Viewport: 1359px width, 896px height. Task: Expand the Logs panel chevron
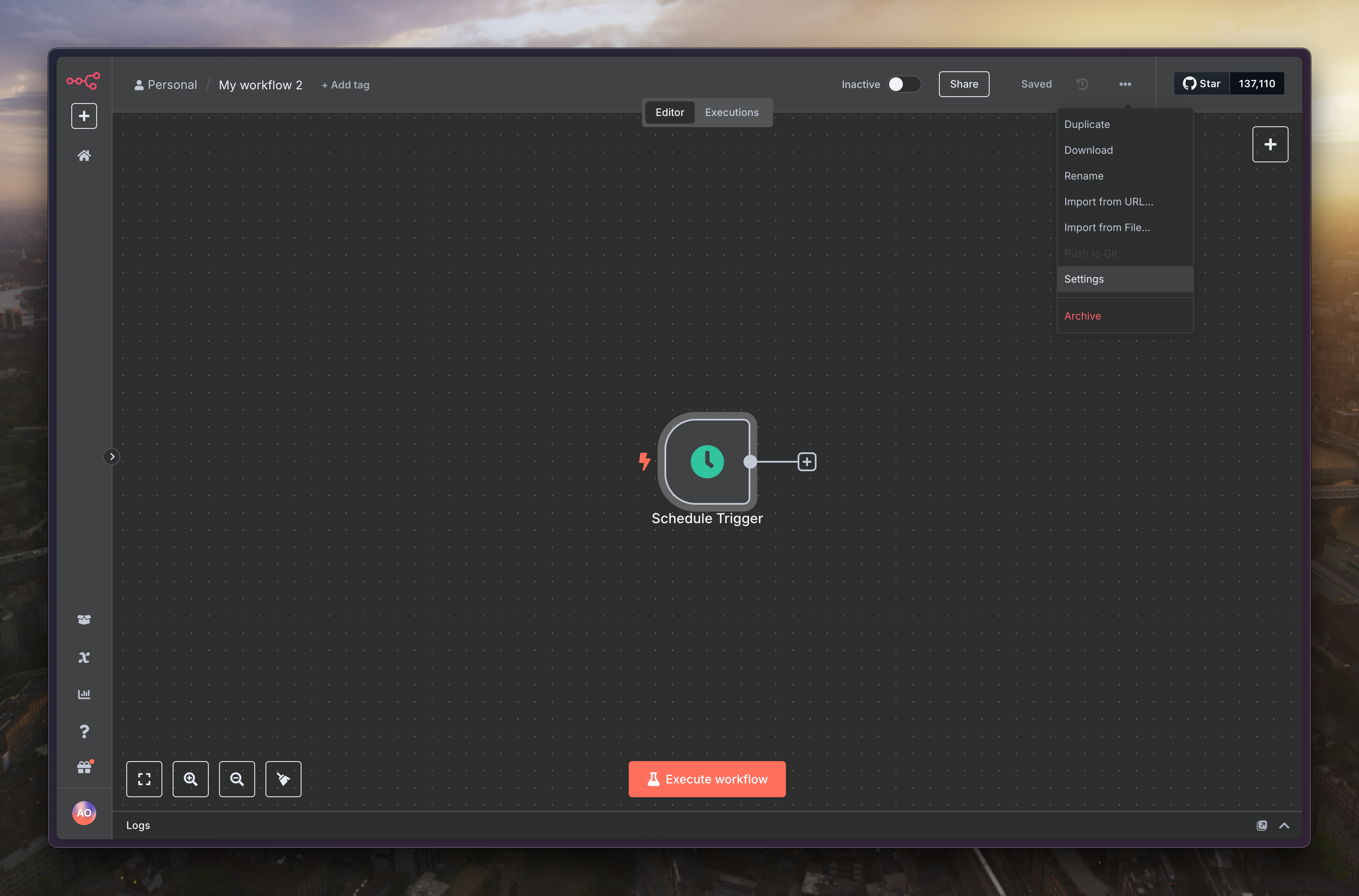pyautogui.click(x=1284, y=825)
